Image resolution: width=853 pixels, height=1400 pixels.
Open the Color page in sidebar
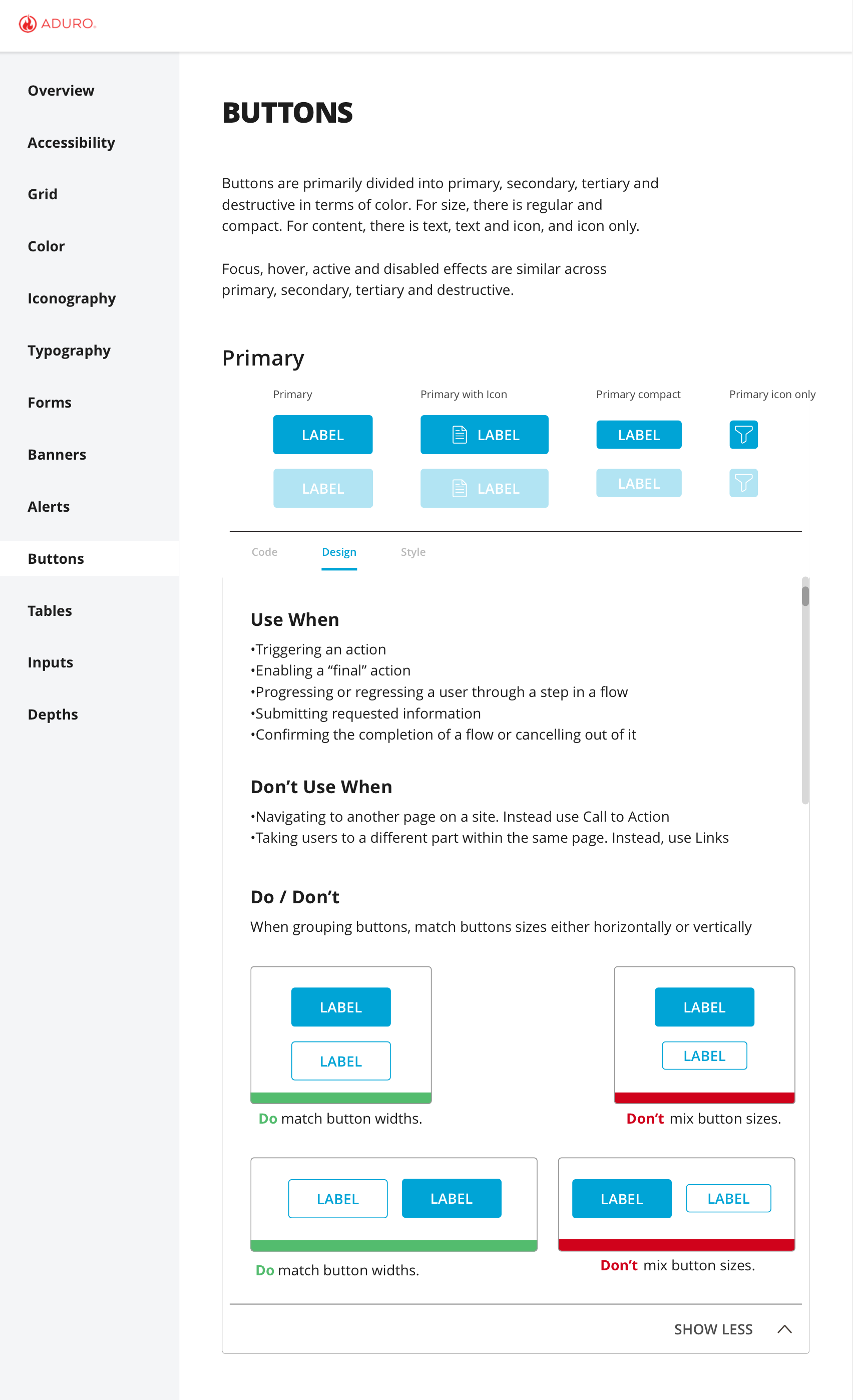(46, 246)
